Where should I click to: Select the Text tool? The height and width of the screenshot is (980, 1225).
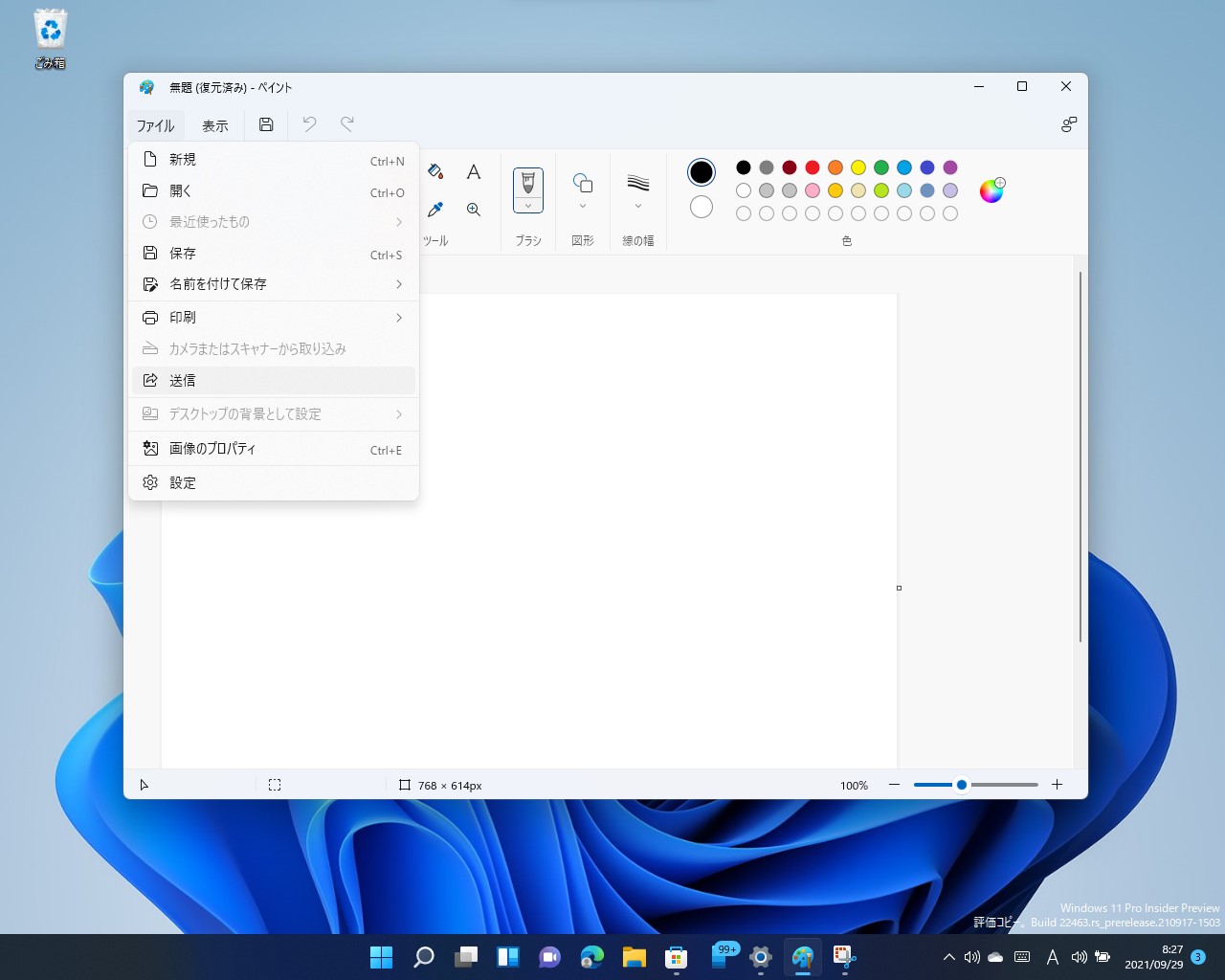click(x=474, y=172)
